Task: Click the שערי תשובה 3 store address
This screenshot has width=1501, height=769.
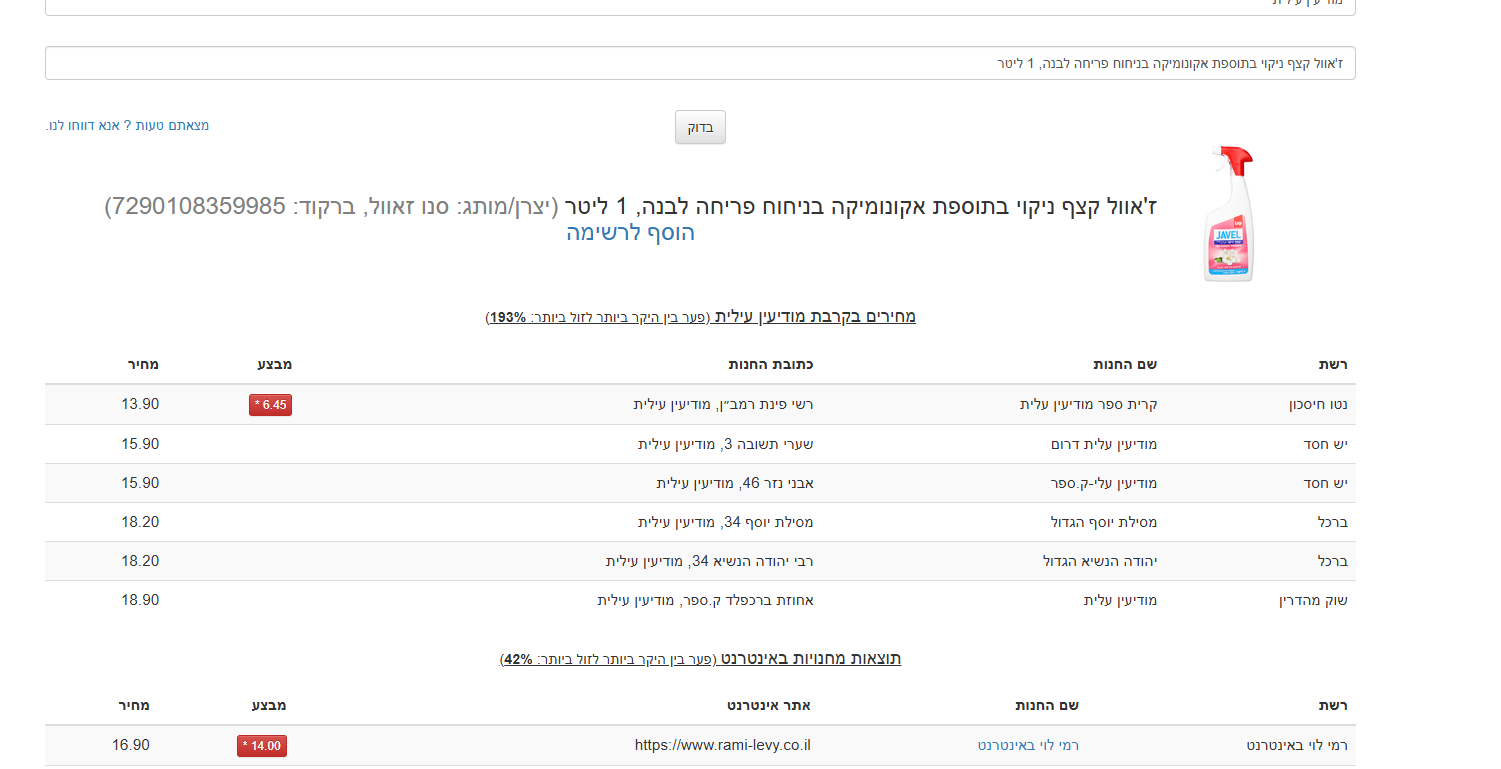Action: (x=726, y=444)
